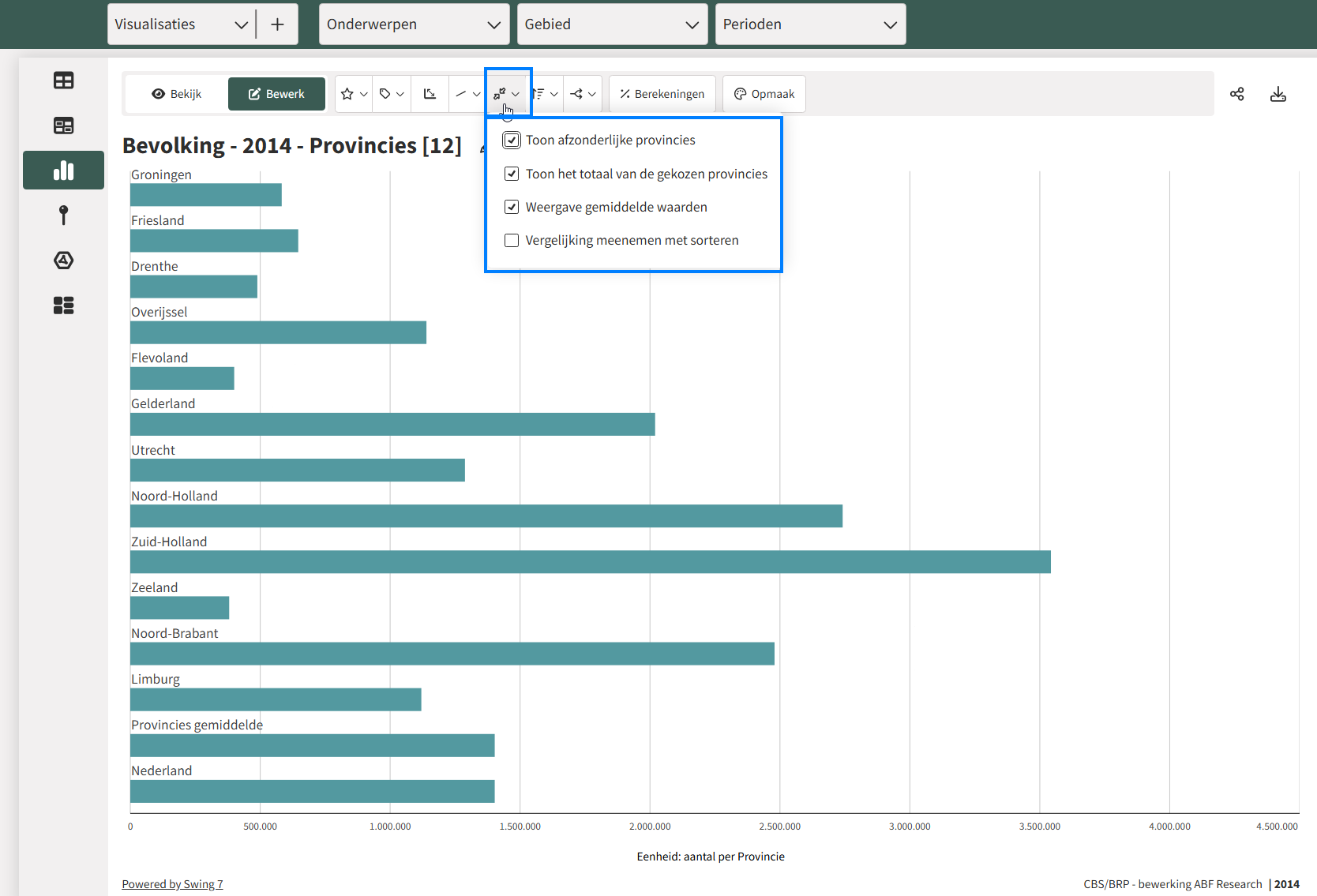This screenshot has height=896, width=1317.
Task: Expand the Perioden dropdown
Action: [x=810, y=24]
